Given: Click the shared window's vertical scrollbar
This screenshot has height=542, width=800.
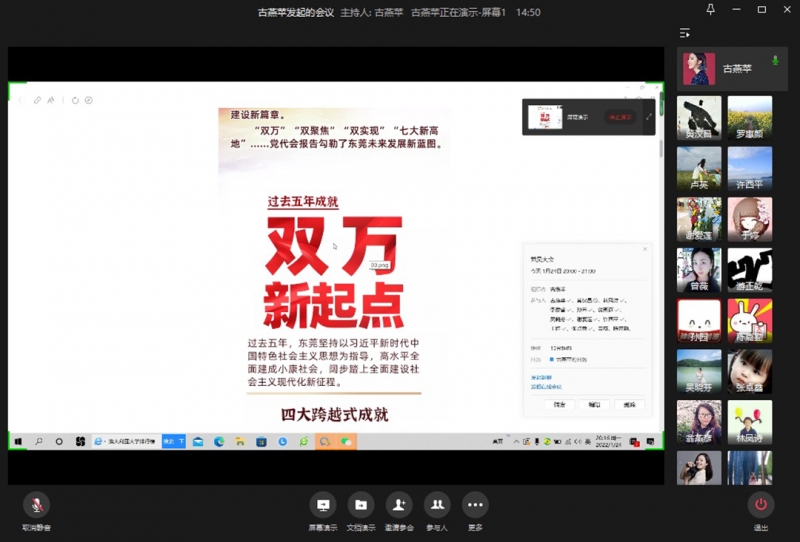Looking at the screenshot, I should pos(661,149).
